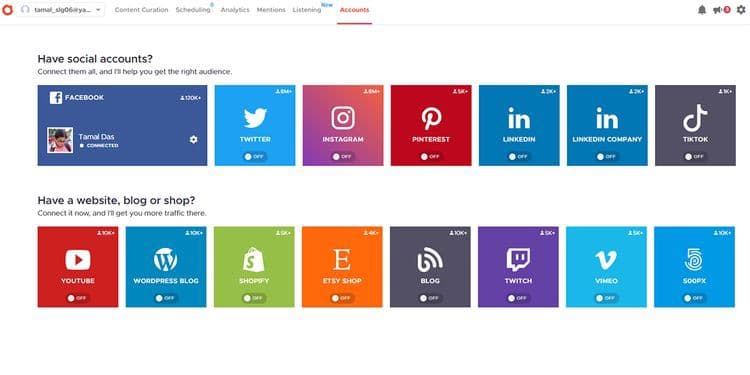Click the headset icon in the account selector

(25, 10)
